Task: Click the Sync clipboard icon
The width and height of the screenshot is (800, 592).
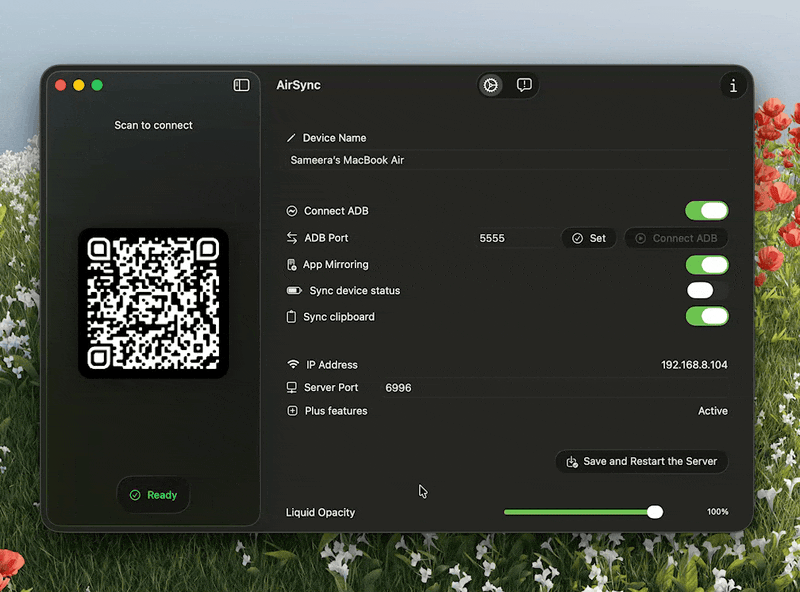Action: coord(292,317)
